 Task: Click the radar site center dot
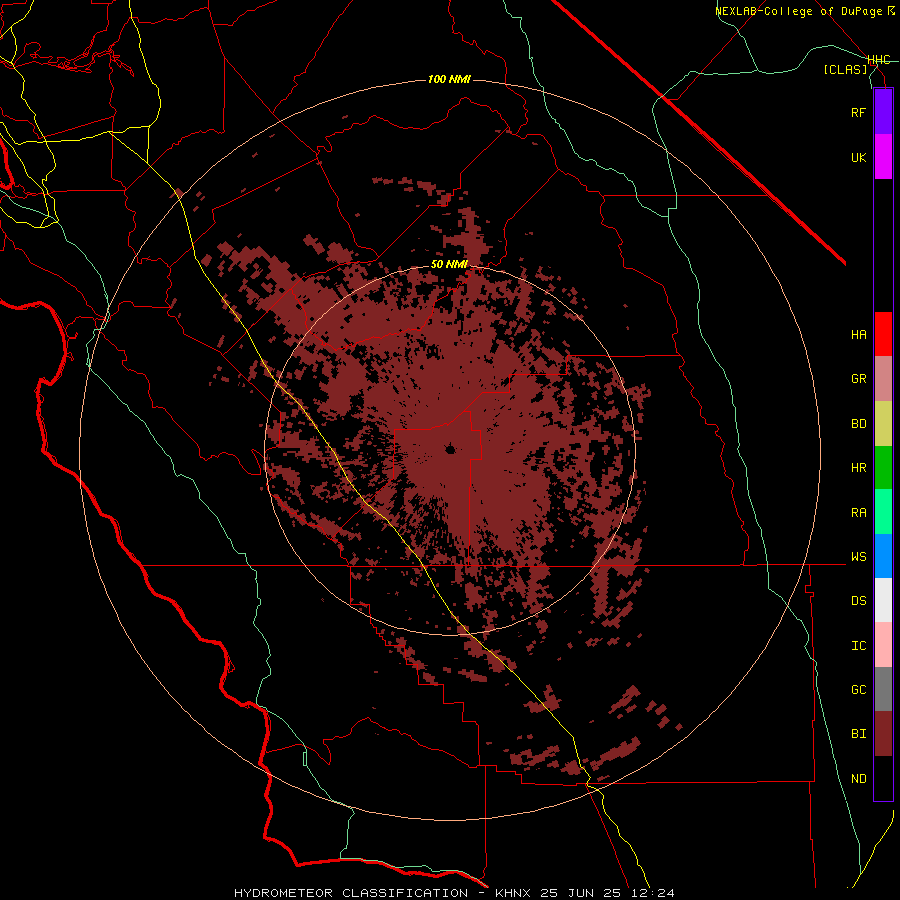click(x=451, y=449)
